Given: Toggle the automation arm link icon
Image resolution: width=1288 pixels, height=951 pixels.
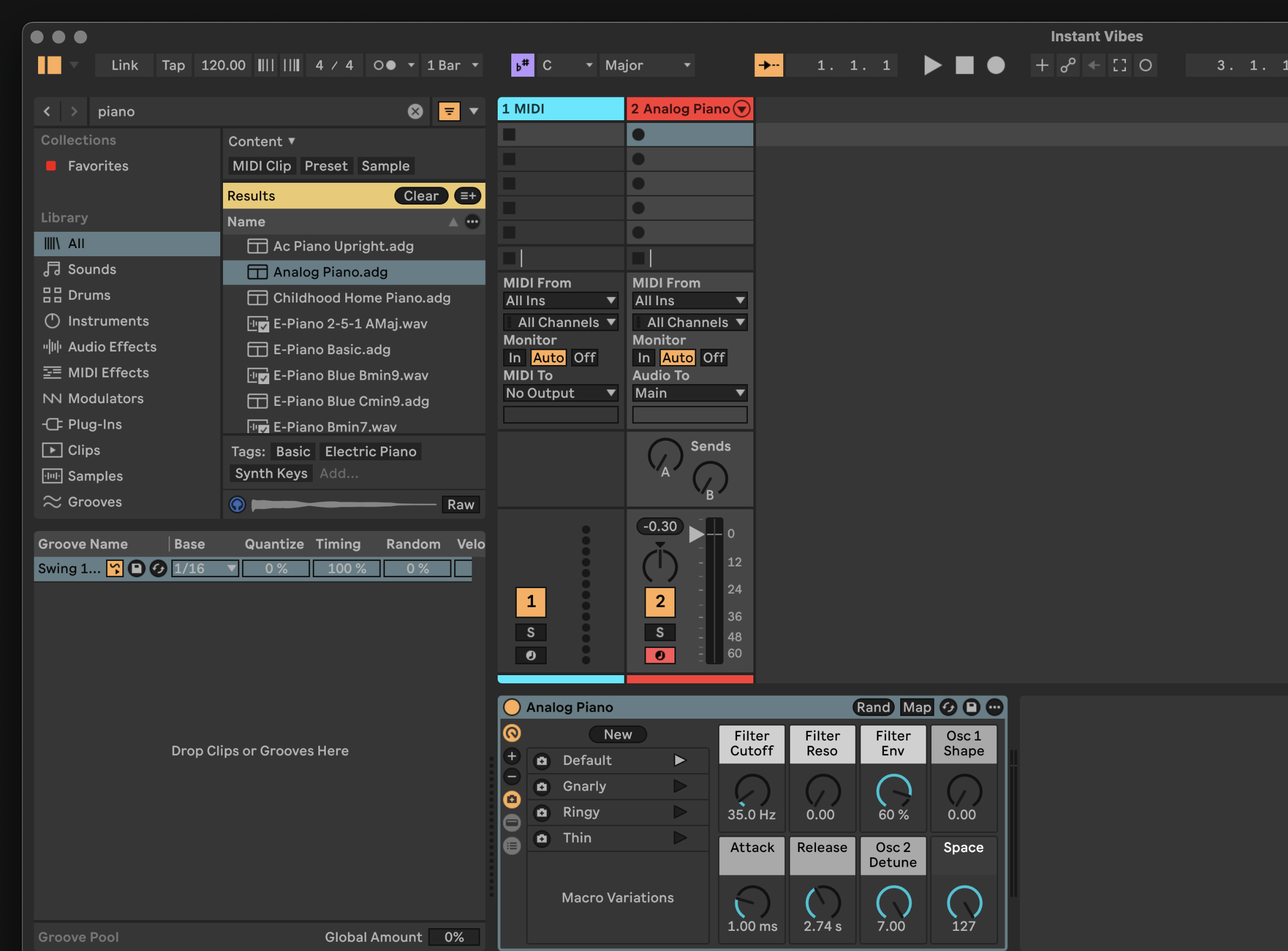Looking at the screenshot, I should [x=1068, y=65].
